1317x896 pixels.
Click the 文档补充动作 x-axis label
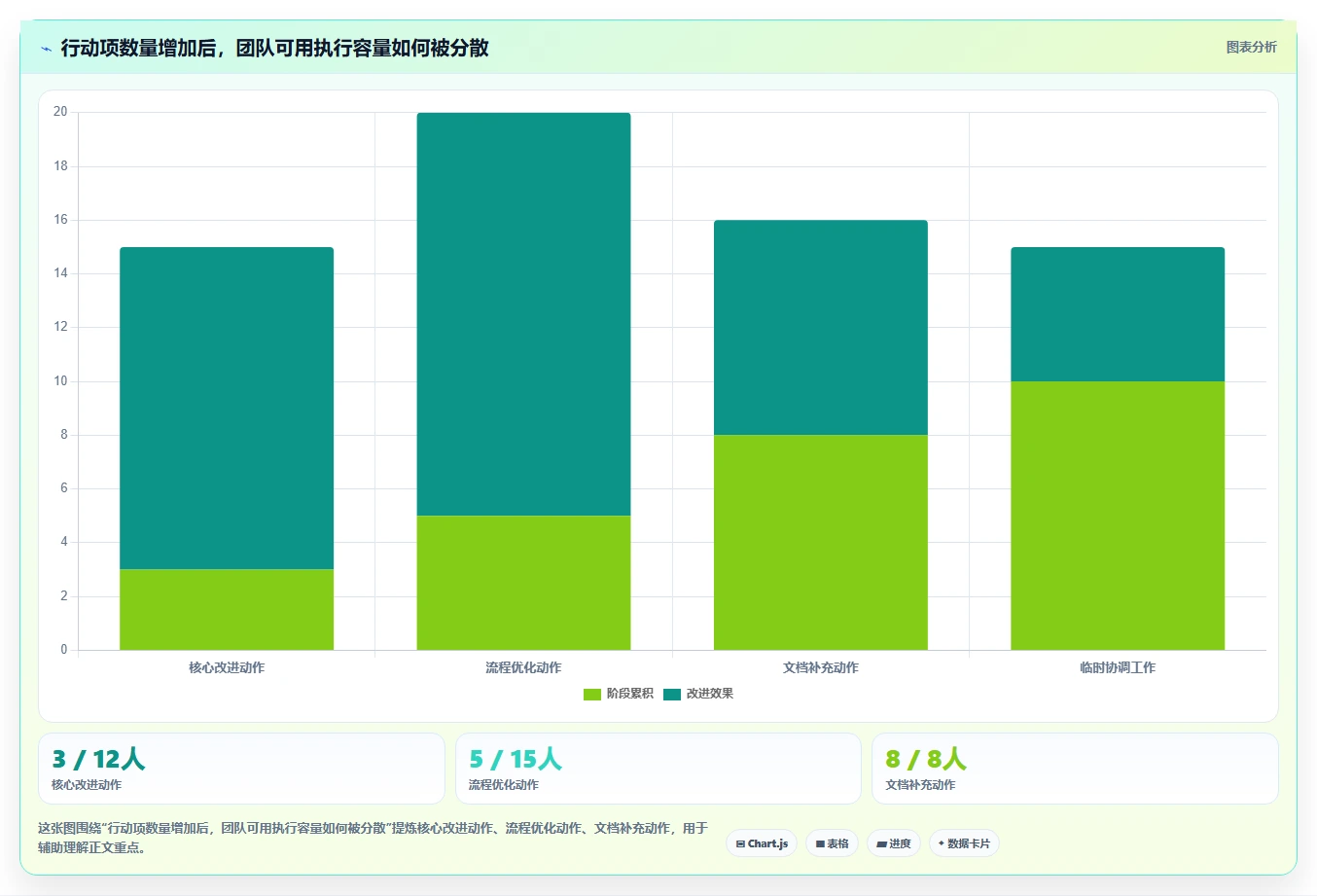(x=821, y=667)
